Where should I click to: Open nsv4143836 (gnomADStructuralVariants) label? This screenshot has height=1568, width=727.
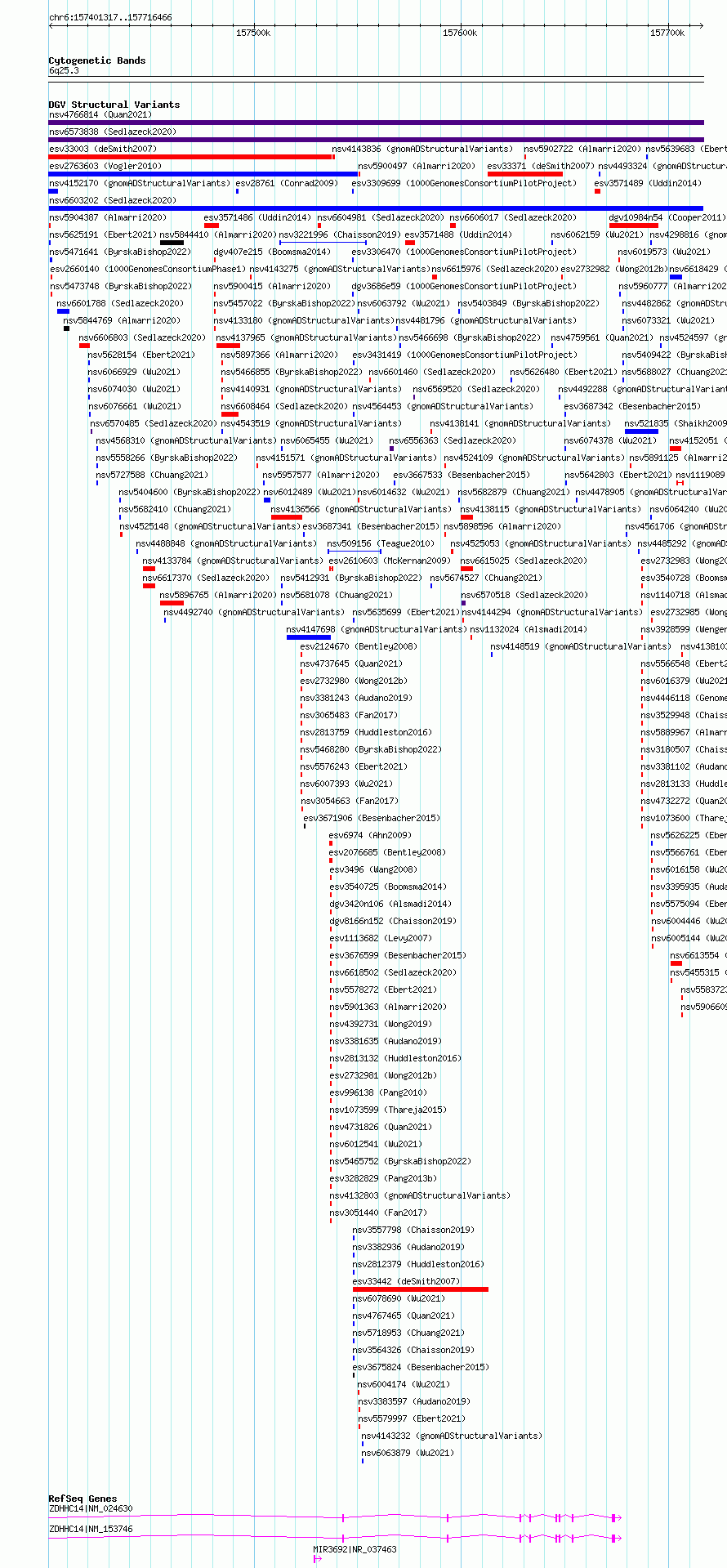[x=422, y=149]
